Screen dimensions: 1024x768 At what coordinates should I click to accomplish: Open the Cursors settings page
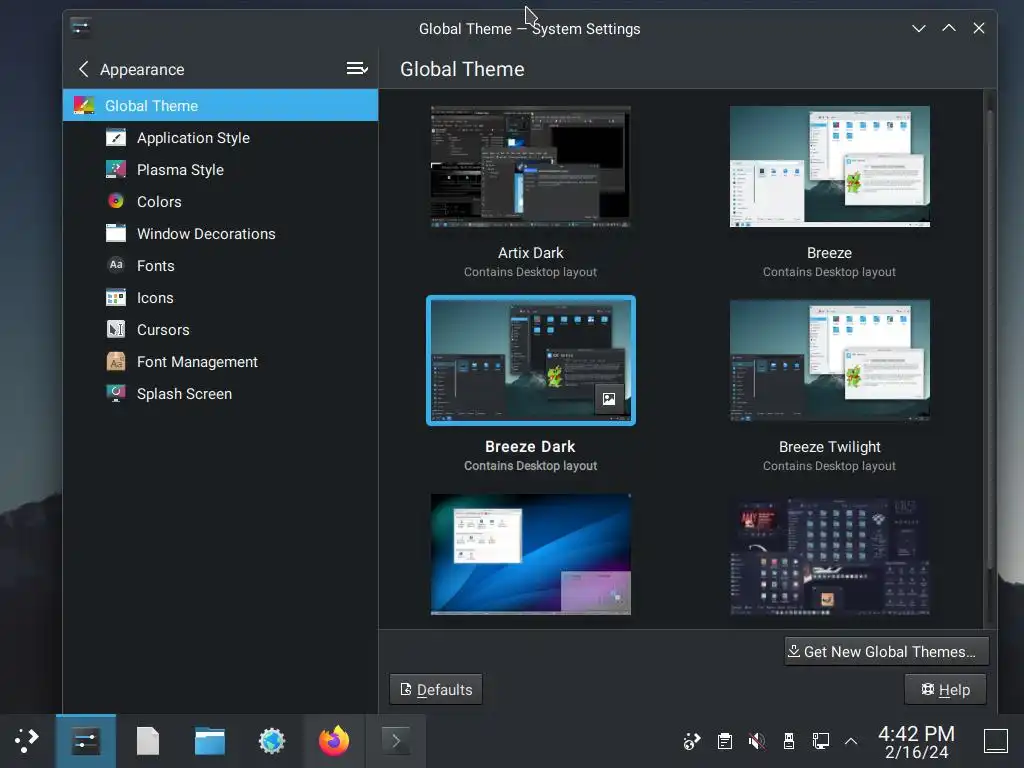tap(220, 330)
